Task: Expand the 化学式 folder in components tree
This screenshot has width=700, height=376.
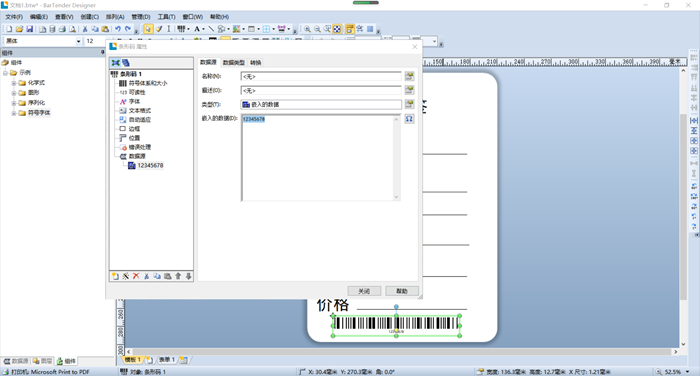Action: 14,83
